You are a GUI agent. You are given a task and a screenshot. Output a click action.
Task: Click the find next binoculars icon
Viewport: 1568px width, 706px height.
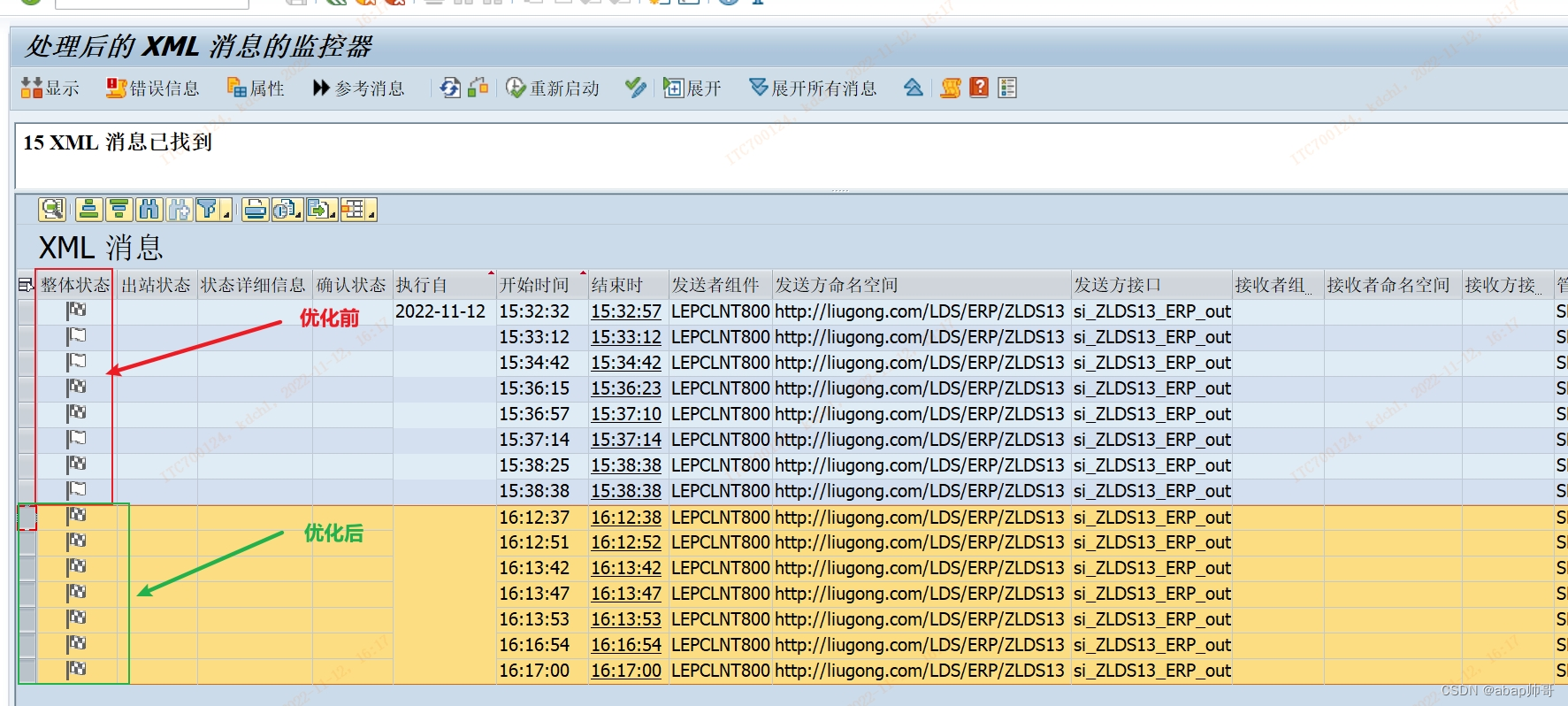coord(179,210)
